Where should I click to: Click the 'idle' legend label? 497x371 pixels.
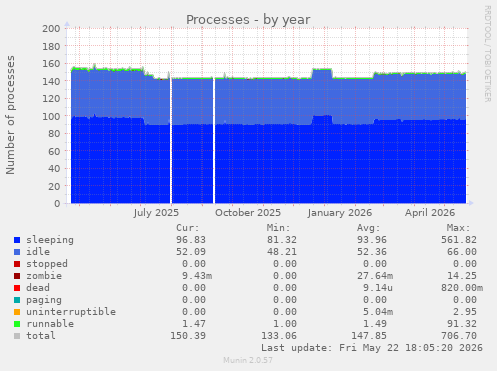(x=38, y=252)
